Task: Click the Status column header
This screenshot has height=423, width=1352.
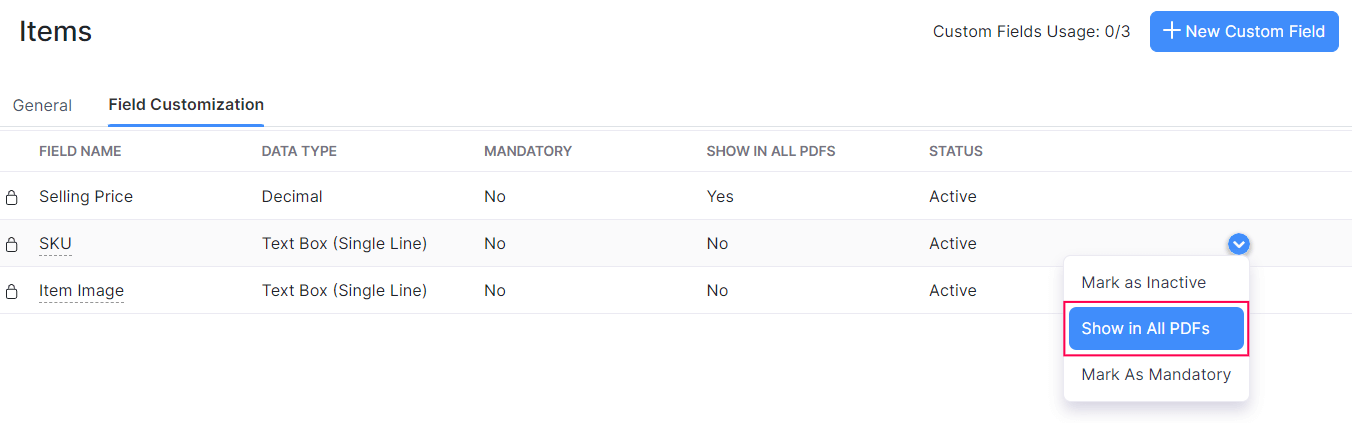Action: pos(956,151)
